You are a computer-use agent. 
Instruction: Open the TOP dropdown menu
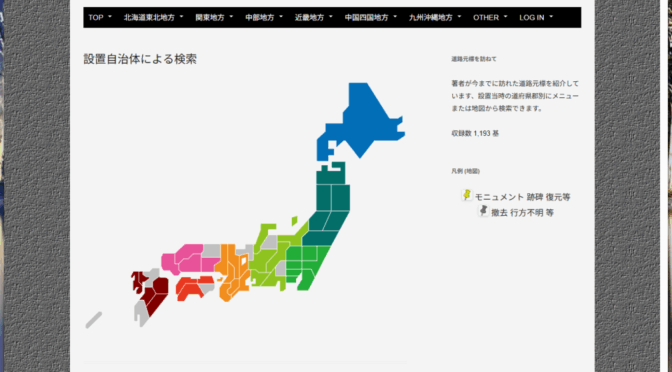pos(100,18)
